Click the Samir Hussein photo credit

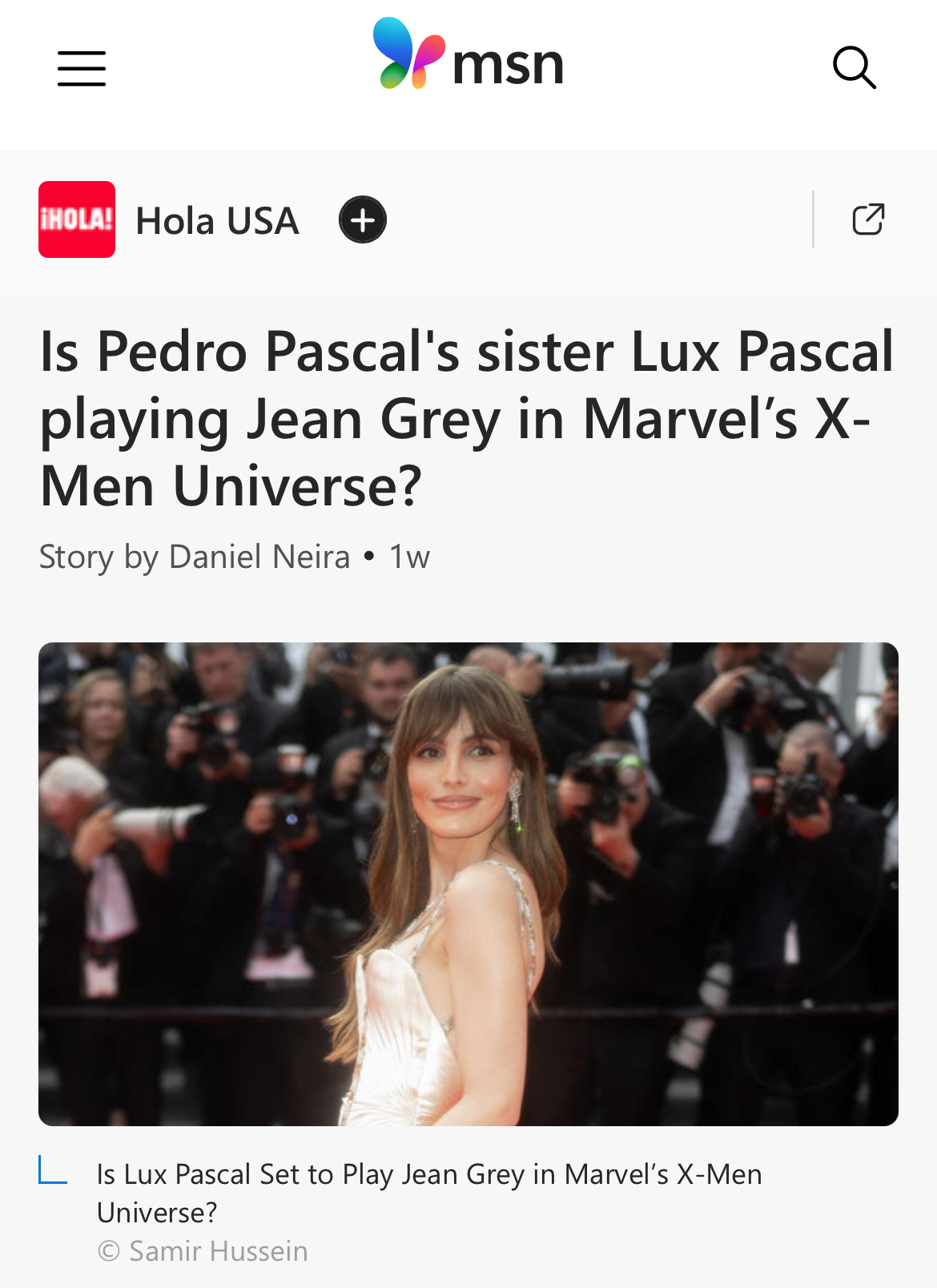click(x=203, y=1251)
